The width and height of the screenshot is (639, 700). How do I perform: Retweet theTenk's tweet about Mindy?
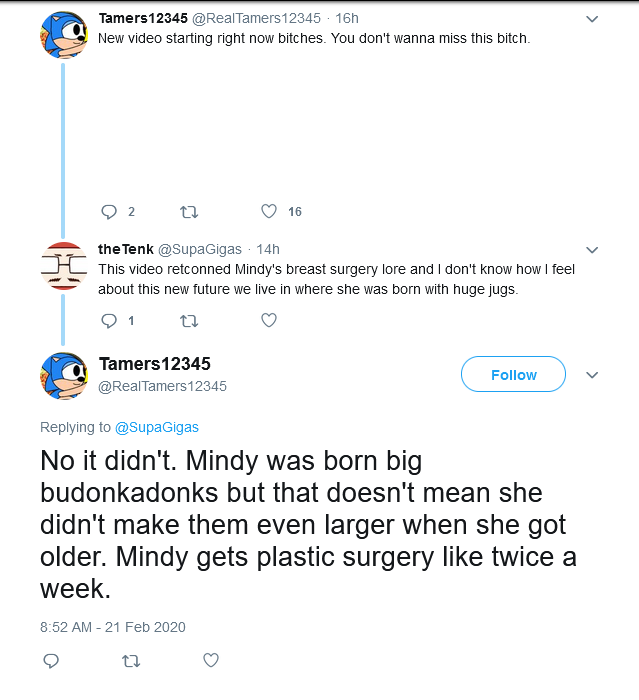pyautogui.click(x=187, y=321)
